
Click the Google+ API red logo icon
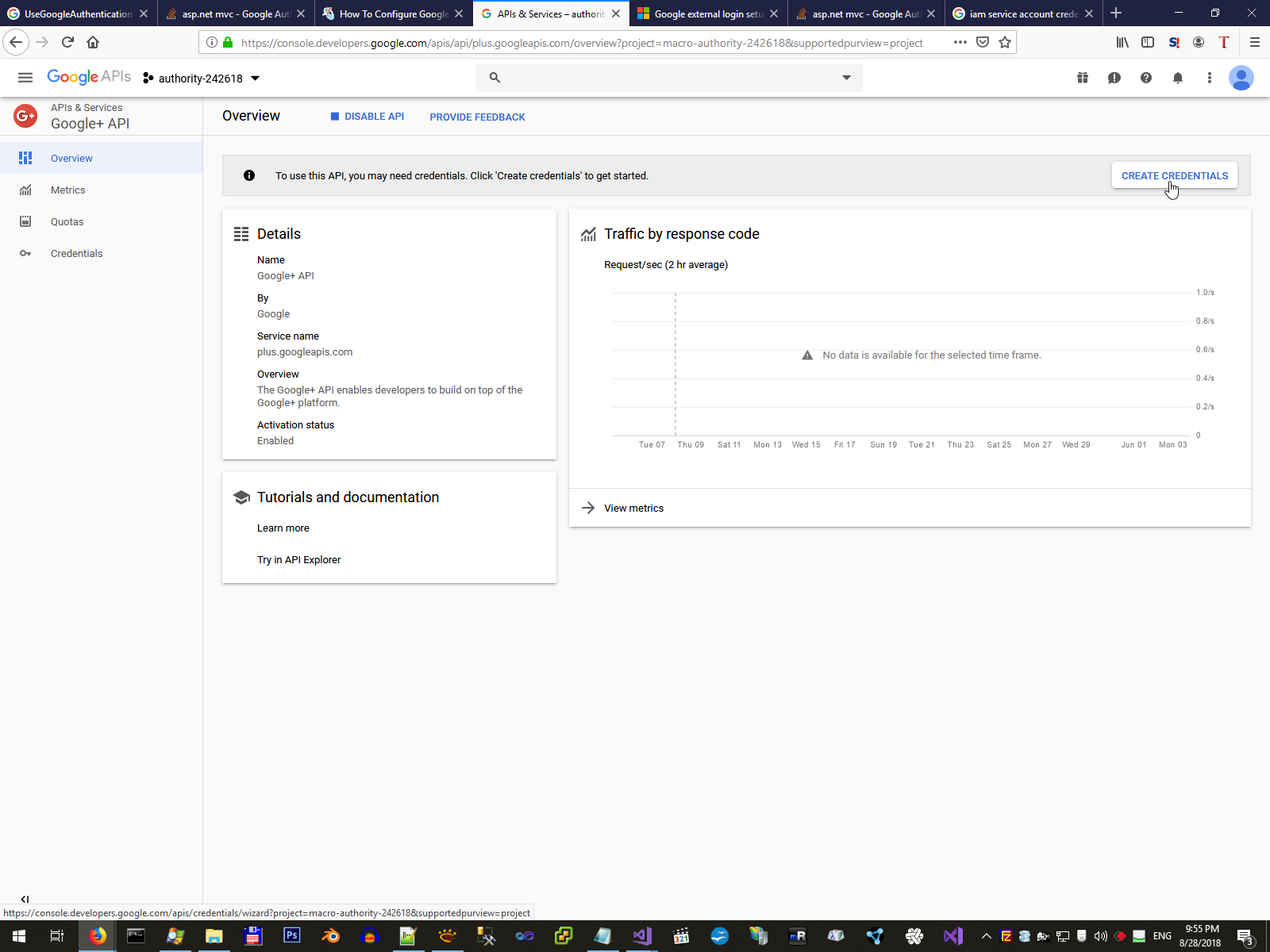click(x=25, y=116)
